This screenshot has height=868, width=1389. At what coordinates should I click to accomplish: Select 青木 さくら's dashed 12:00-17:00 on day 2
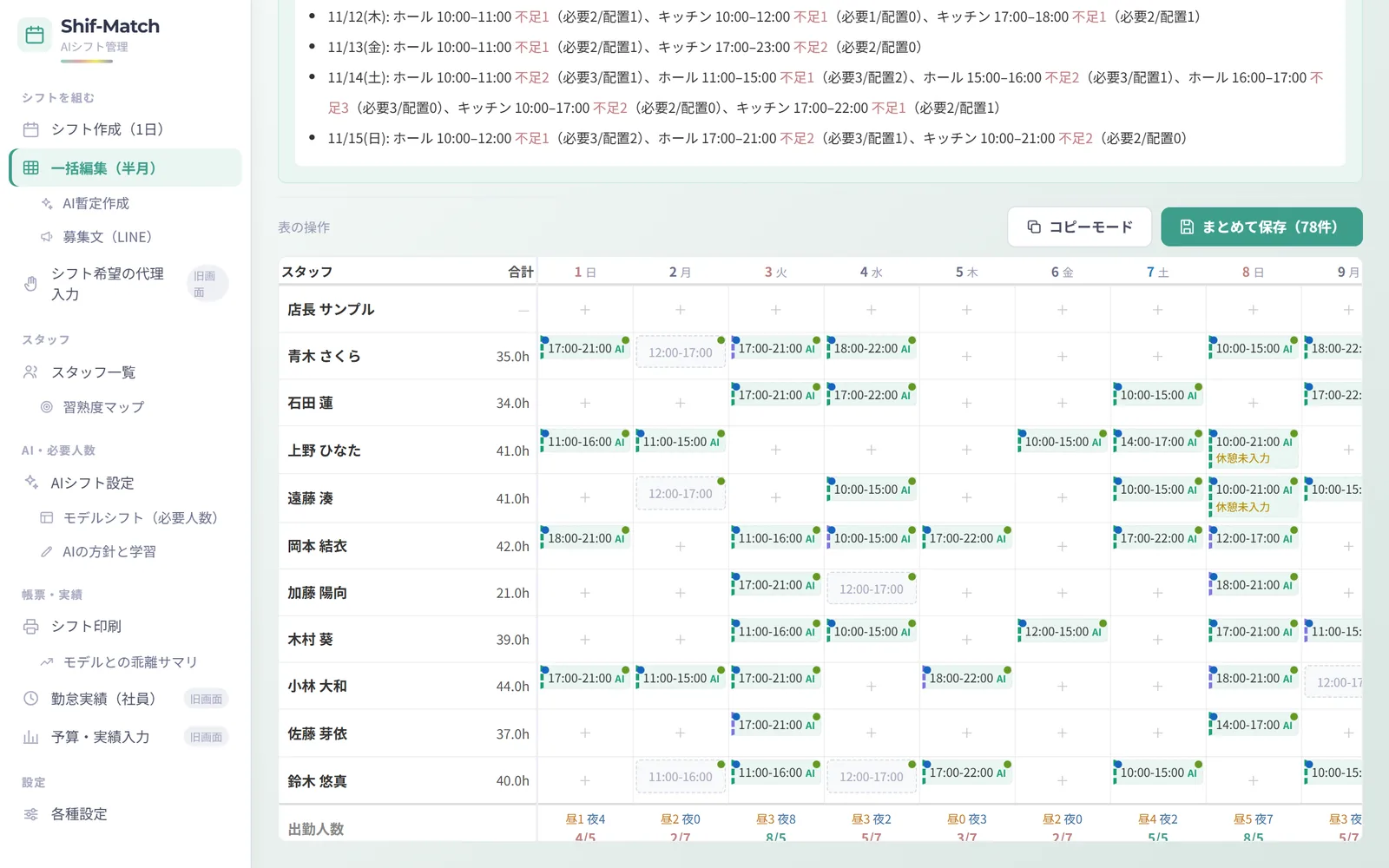pyautogui.click(x=681, y=352)
